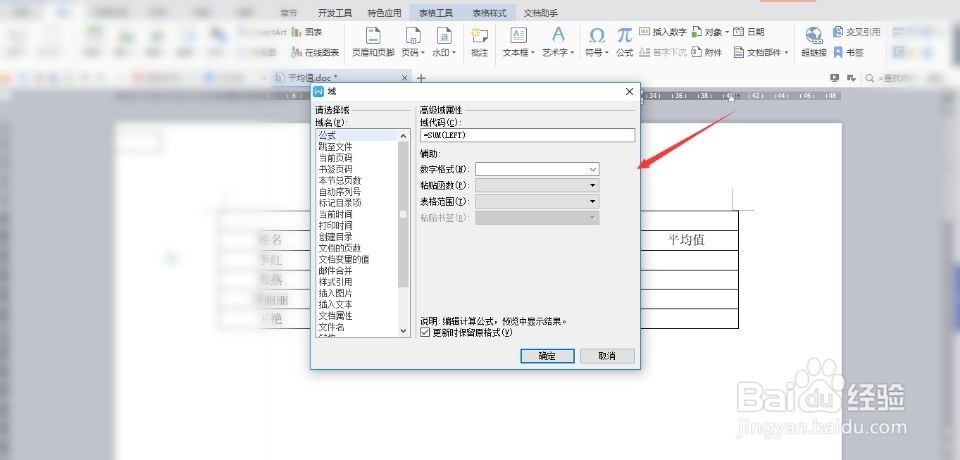The height and width of the screenshot is (460, 960).
Task: Confirm the dialog with the 确定 button
Action: pos(547,356)
